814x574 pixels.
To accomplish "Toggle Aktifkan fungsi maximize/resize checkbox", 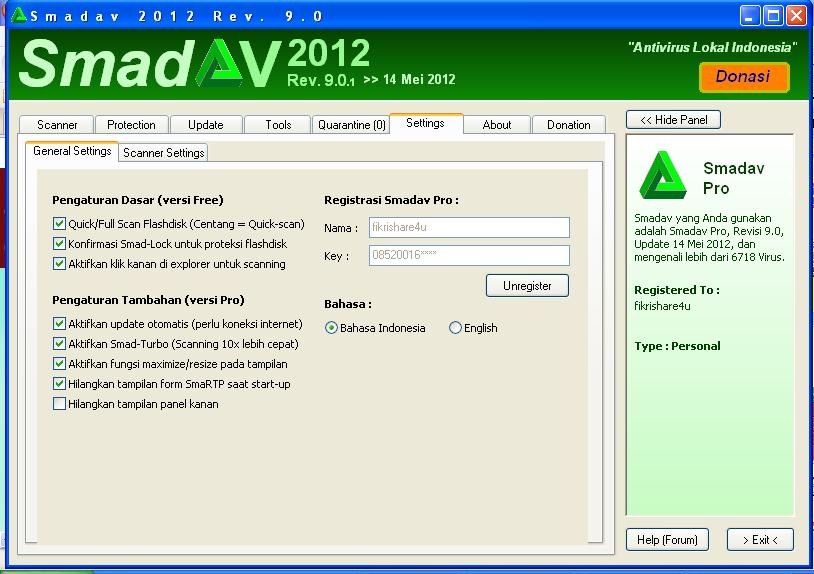I will point(59,364).
